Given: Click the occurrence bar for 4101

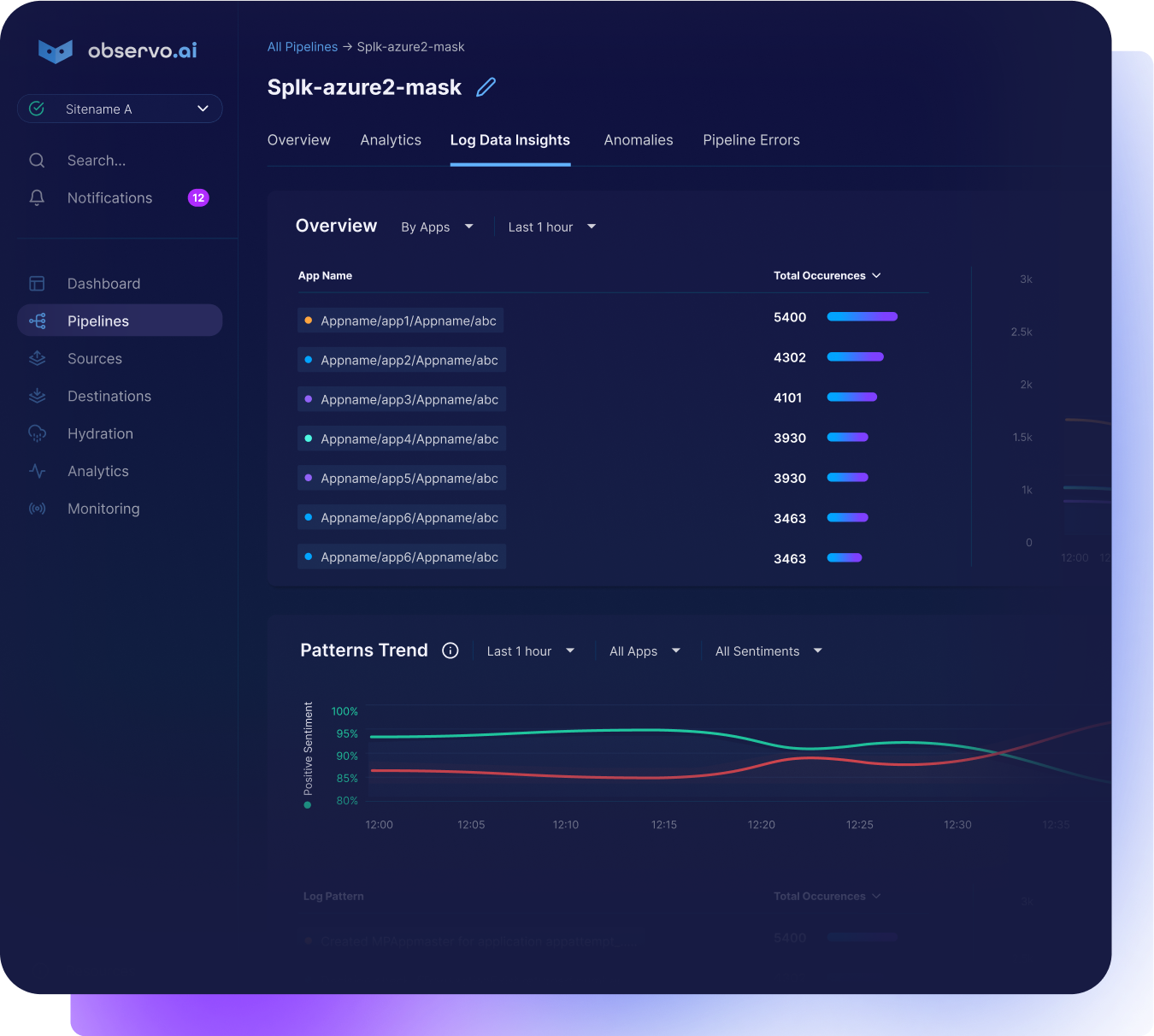Looking at the screenshot, I should click(x=852, y=397).
